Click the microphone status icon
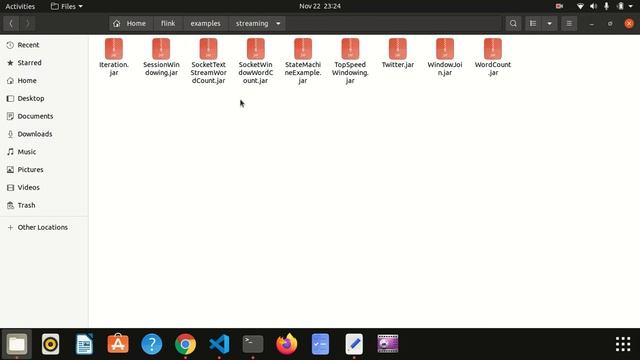Image resolution: width=640 pixels, height=360 pixels. point(607,6)
